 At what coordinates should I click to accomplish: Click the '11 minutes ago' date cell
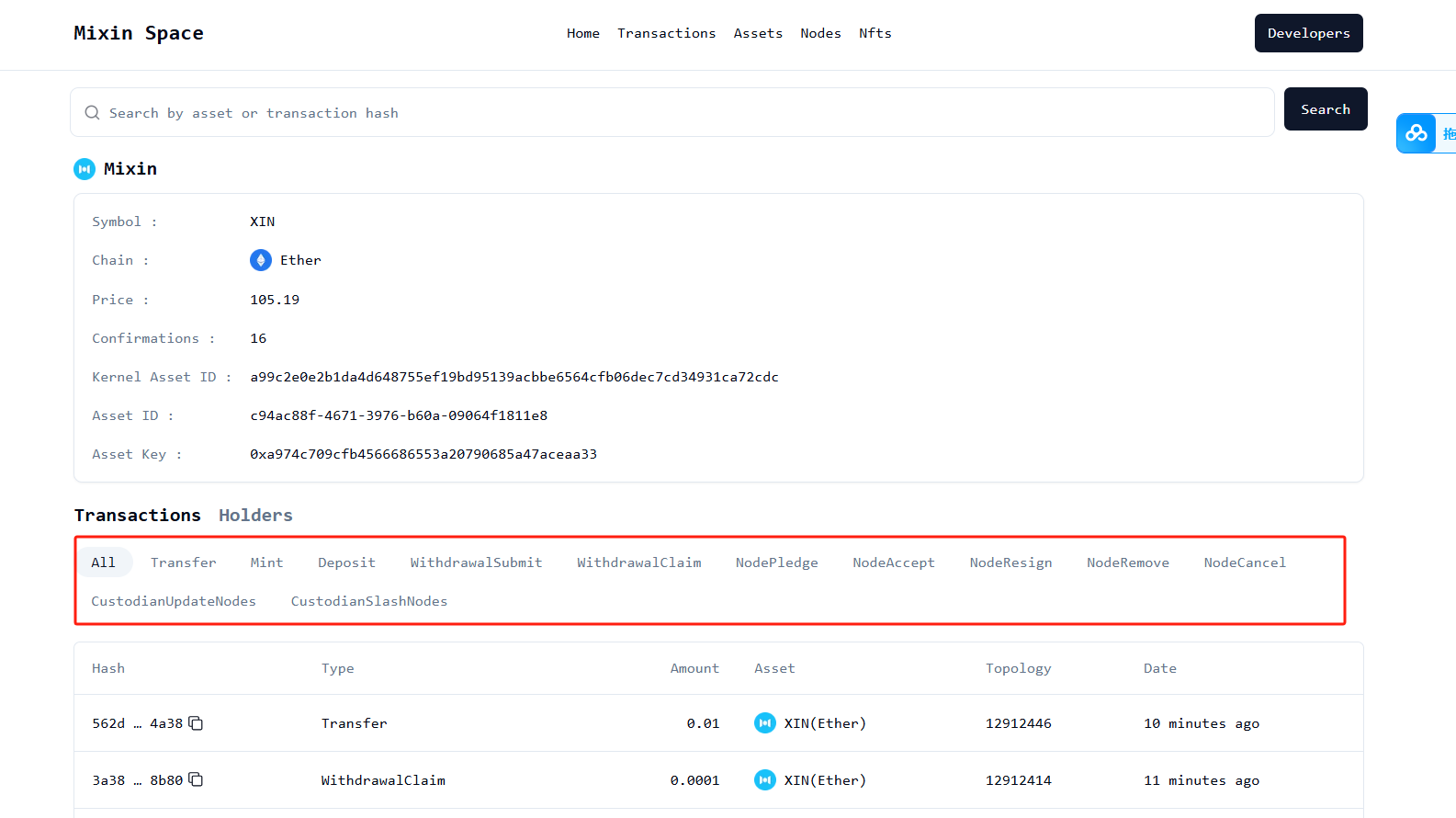coord(1202,780)
